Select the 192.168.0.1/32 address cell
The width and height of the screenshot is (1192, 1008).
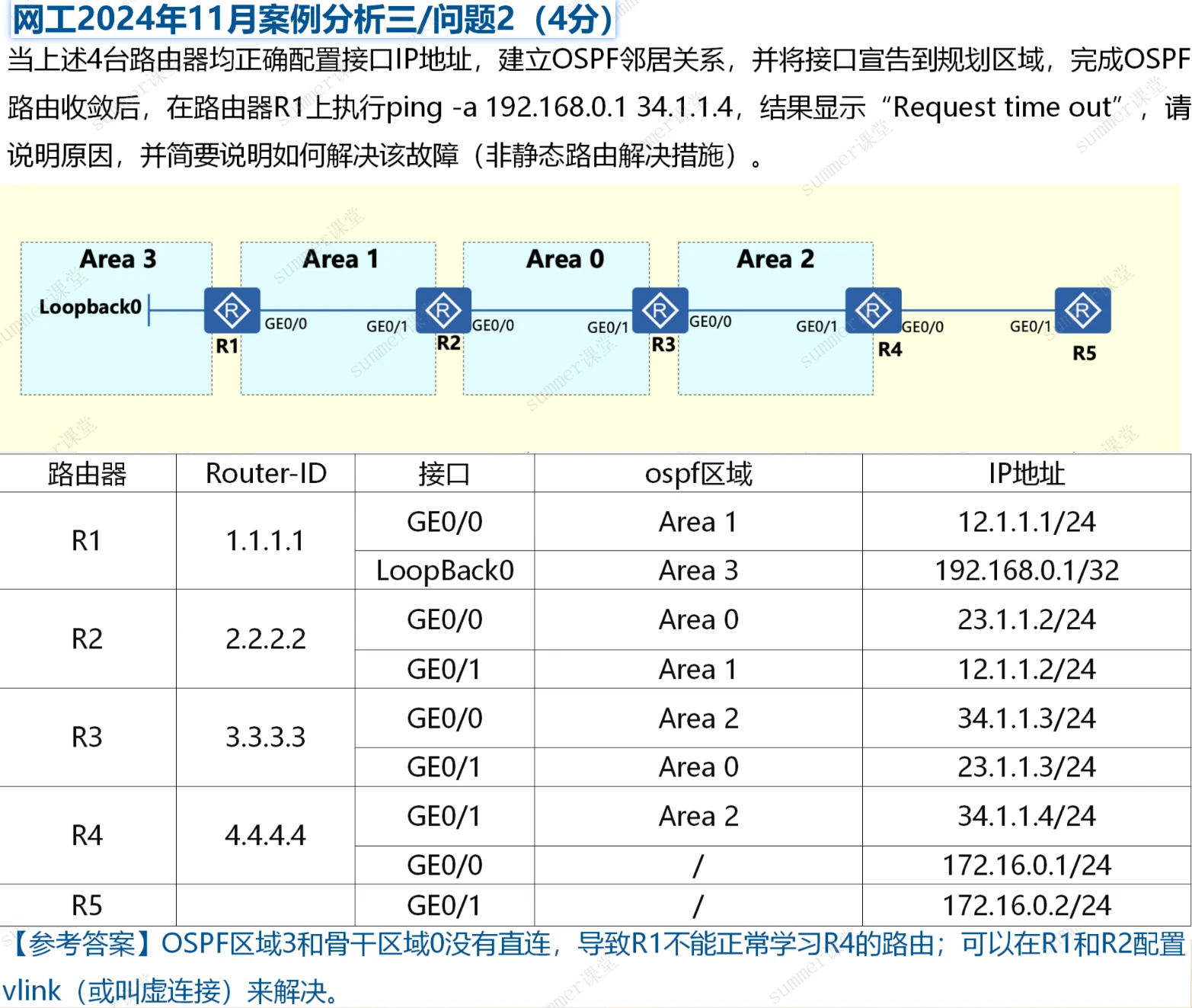tap(1026, 571)
